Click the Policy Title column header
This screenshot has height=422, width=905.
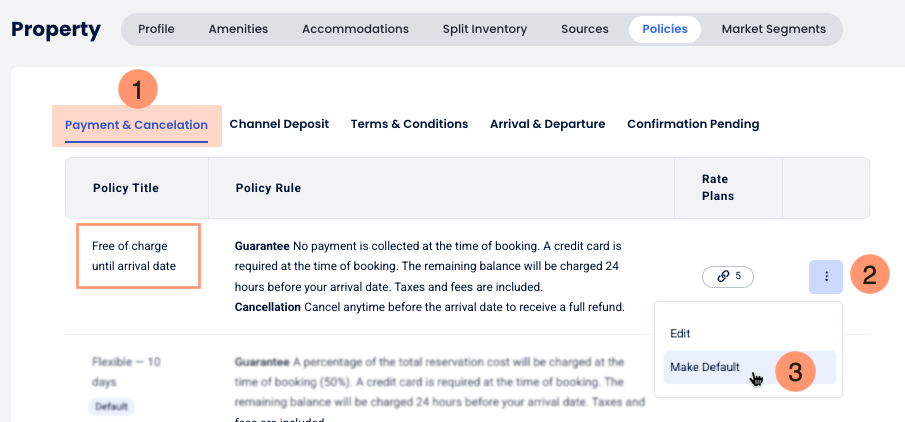(x=126, y=188)
